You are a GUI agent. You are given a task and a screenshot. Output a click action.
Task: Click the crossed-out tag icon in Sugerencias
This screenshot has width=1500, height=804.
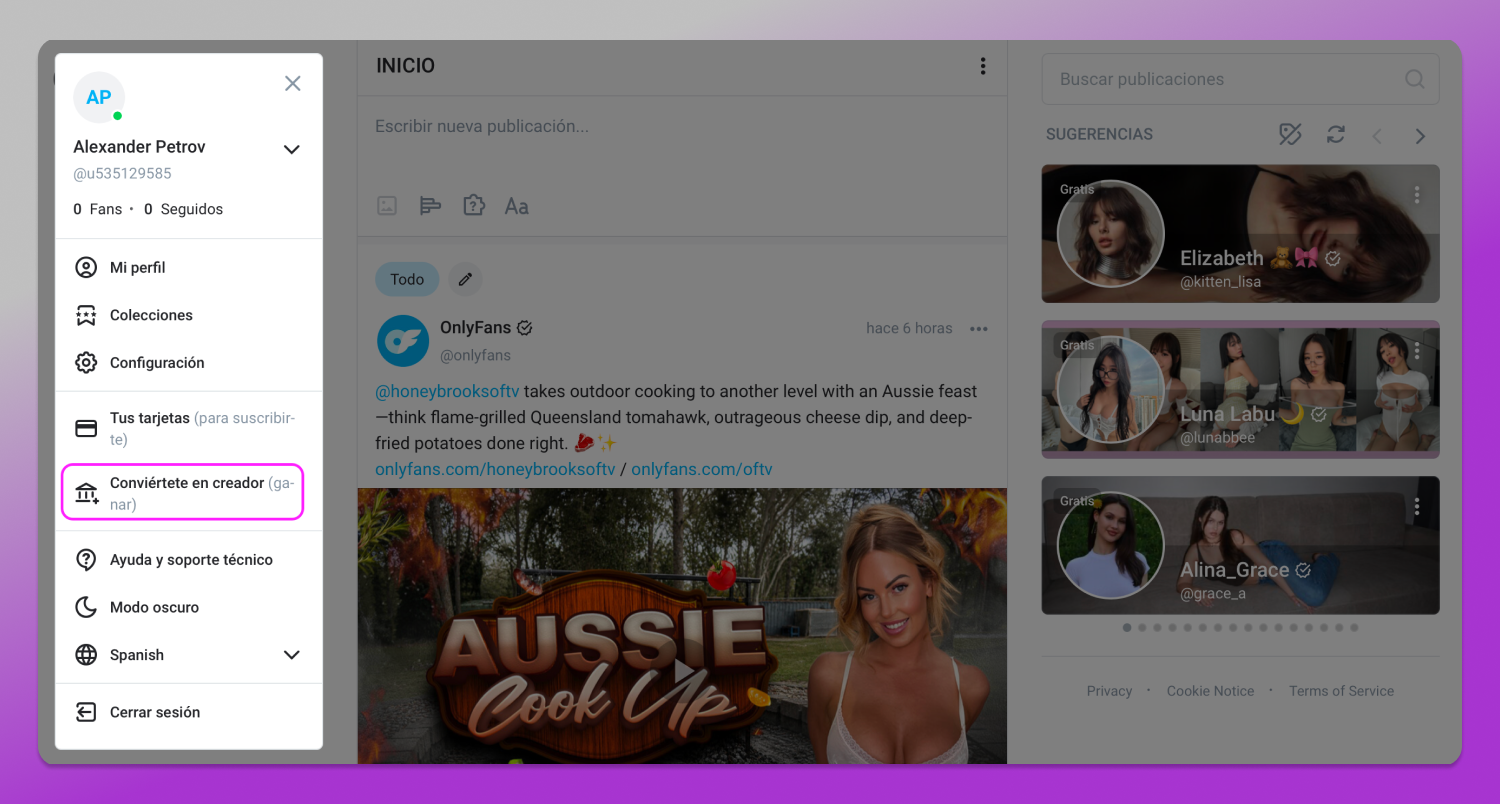click(1290, 134)
